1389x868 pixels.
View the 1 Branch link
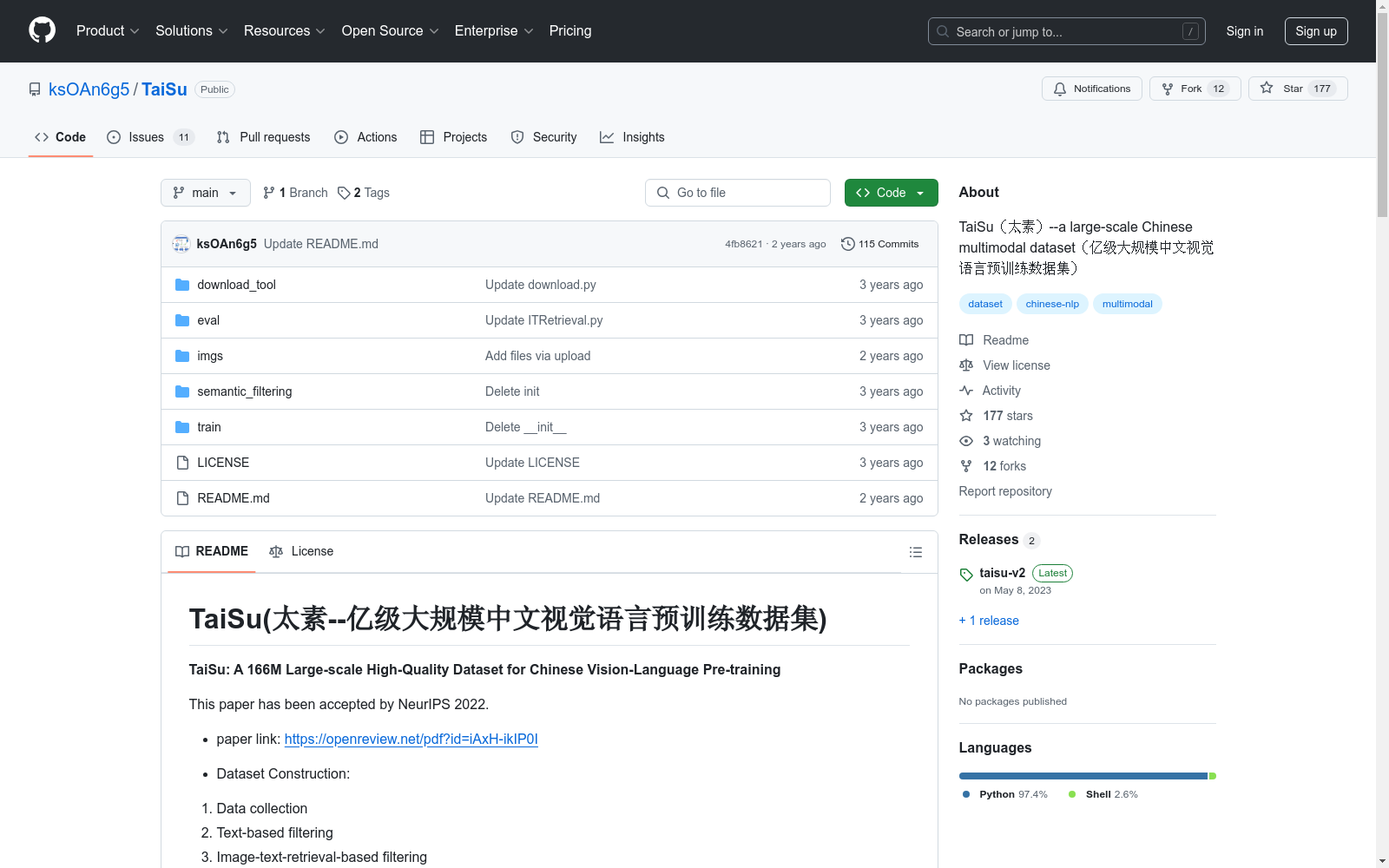point(295,193)
